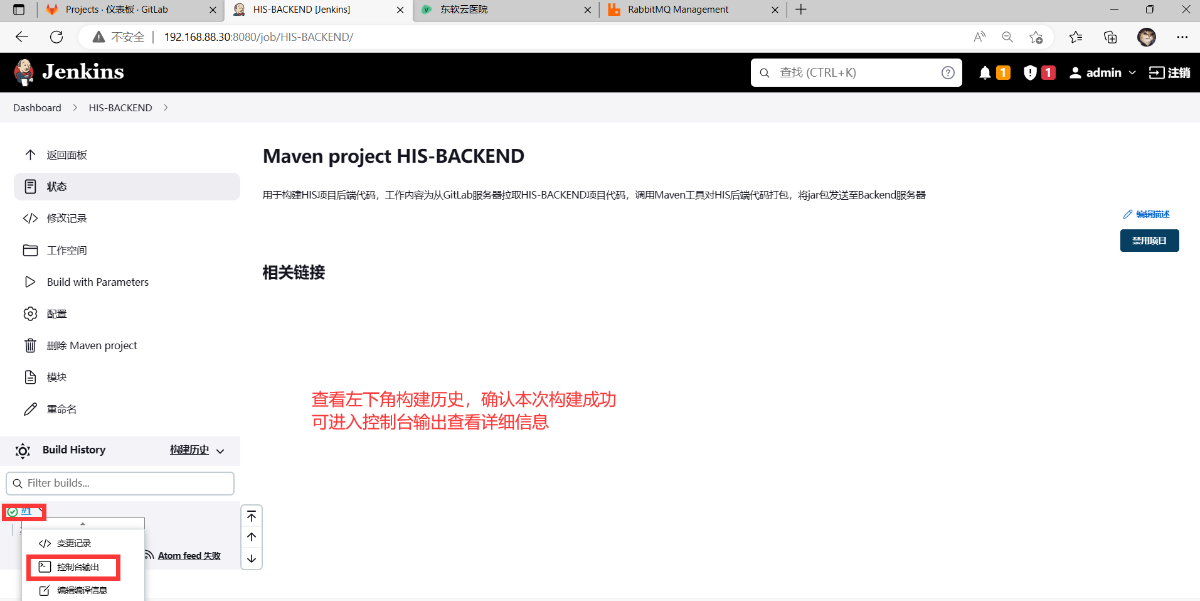Click the build #1 success status icon
1200x601 pixels.
click(x=12, y=511)
